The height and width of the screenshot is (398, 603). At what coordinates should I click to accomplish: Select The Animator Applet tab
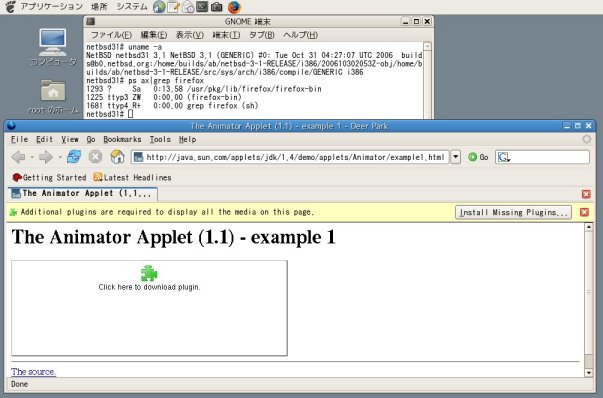coord(83,193)
